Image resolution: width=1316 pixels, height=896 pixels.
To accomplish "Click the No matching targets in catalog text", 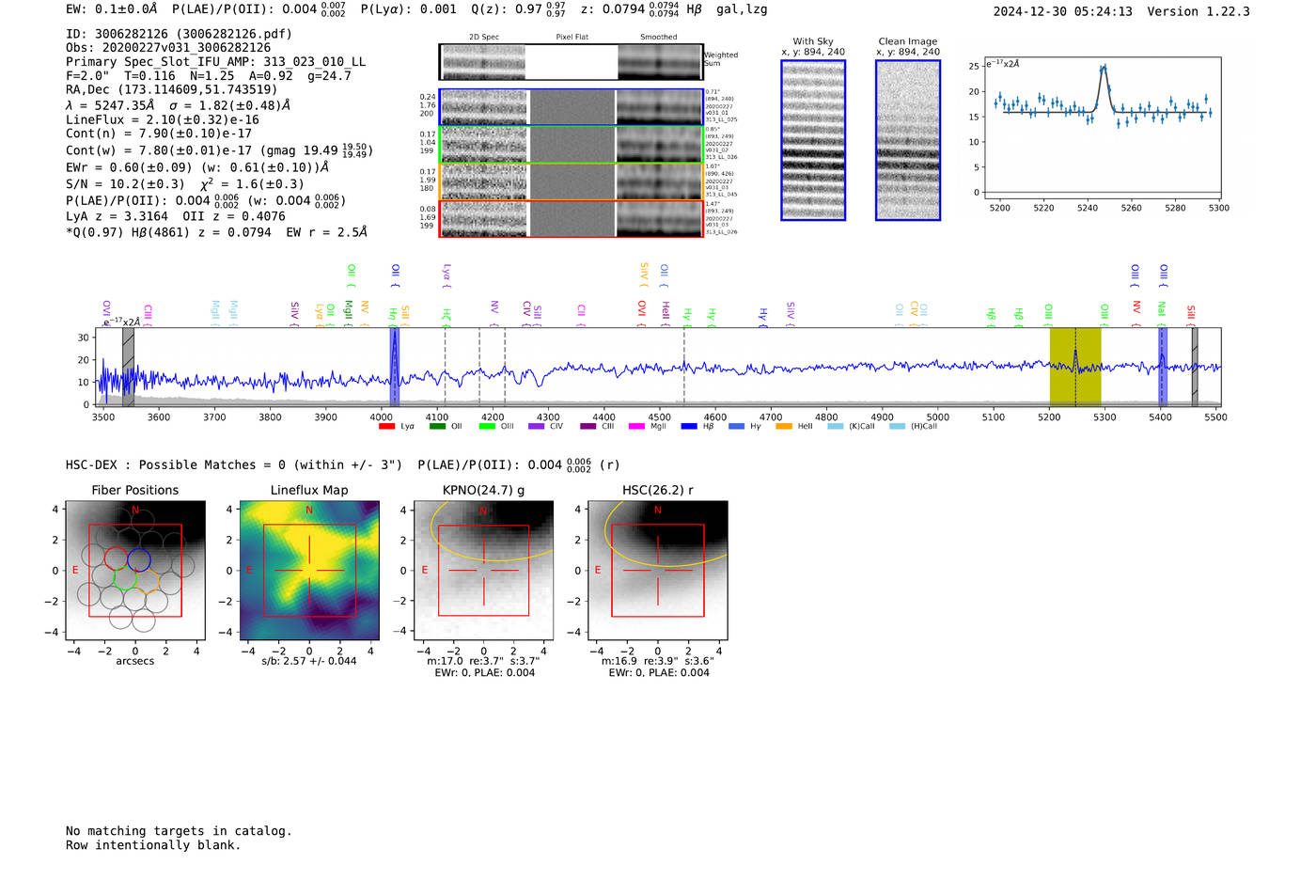I will (x=179, y=831).
